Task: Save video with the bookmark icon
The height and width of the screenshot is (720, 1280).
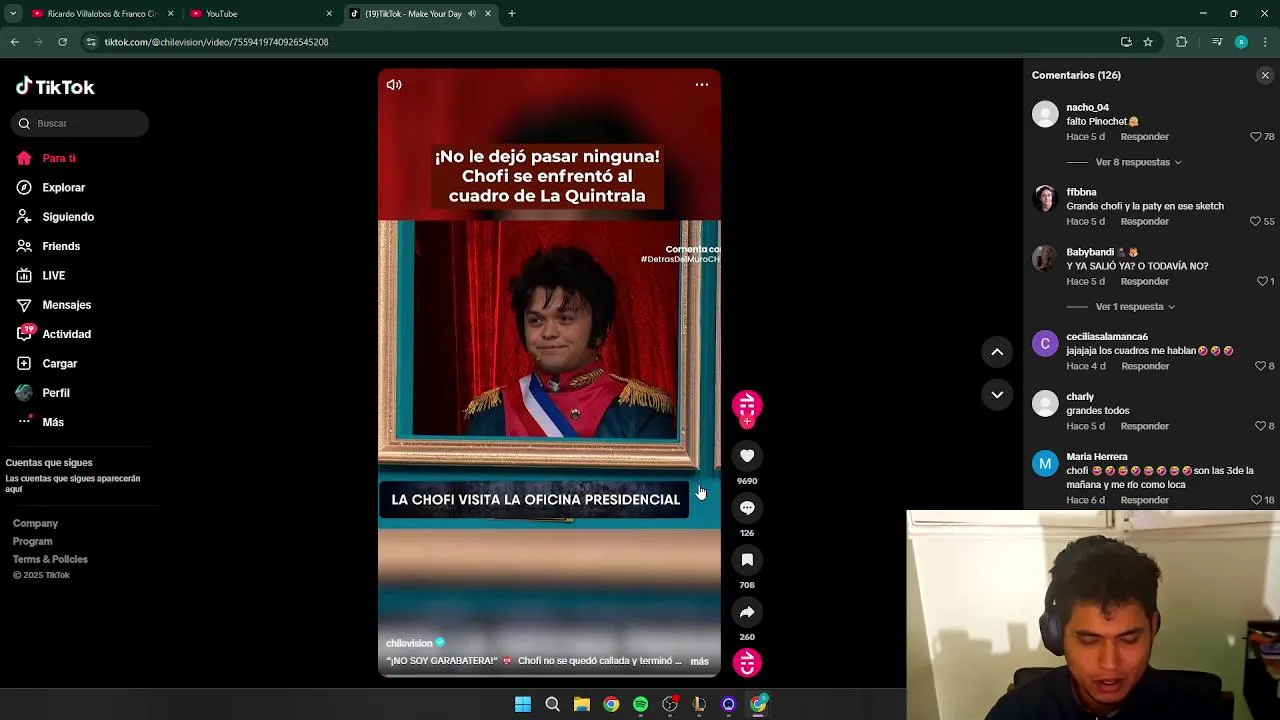Action: (747, 560)
